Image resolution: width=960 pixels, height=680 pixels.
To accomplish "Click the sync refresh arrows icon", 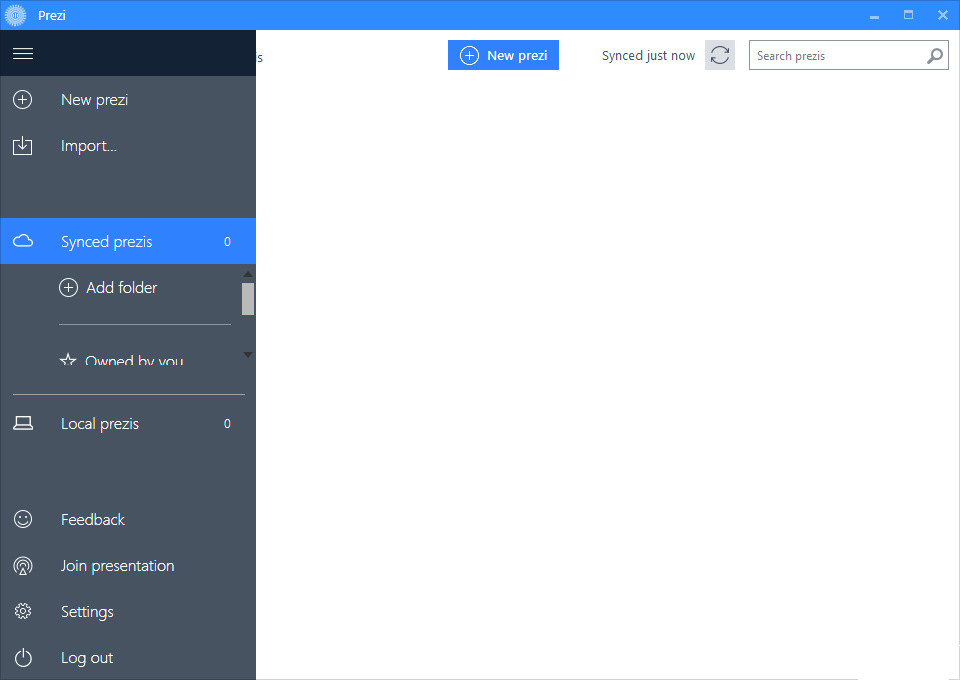I will (719, 55).
